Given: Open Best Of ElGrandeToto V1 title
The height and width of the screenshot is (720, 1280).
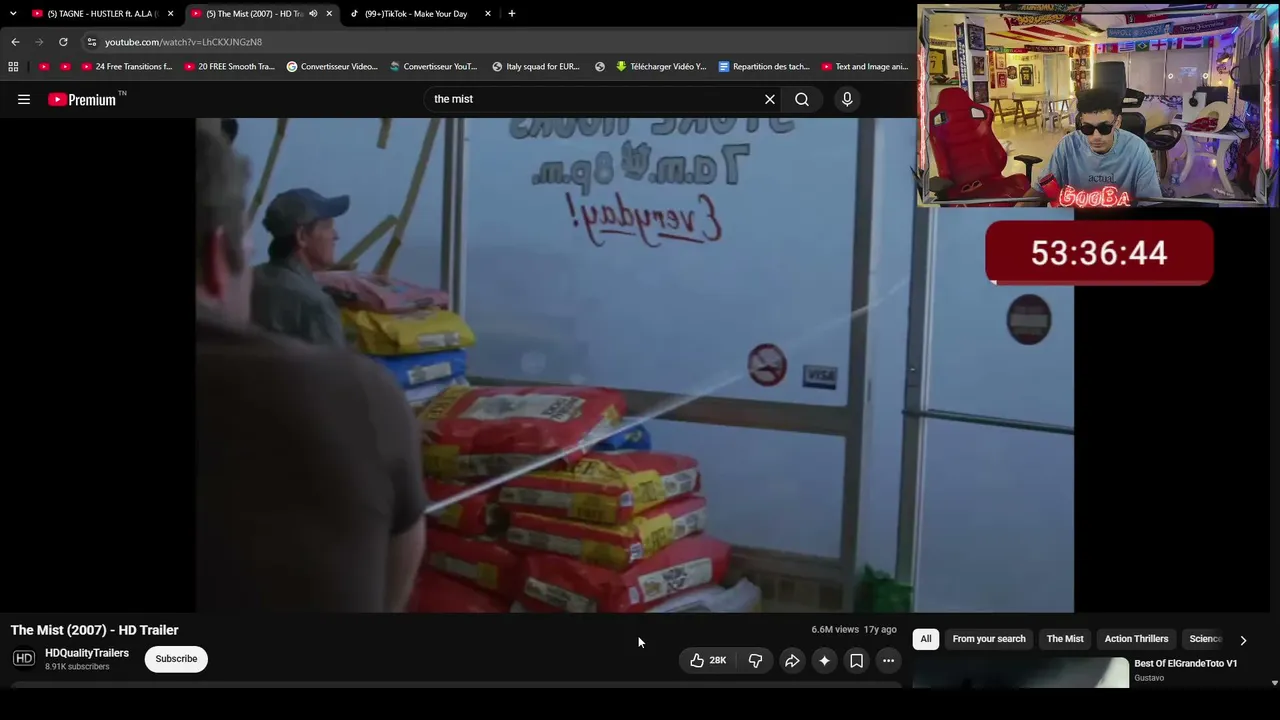Looking at the screenshot, I should point(1185,664).
